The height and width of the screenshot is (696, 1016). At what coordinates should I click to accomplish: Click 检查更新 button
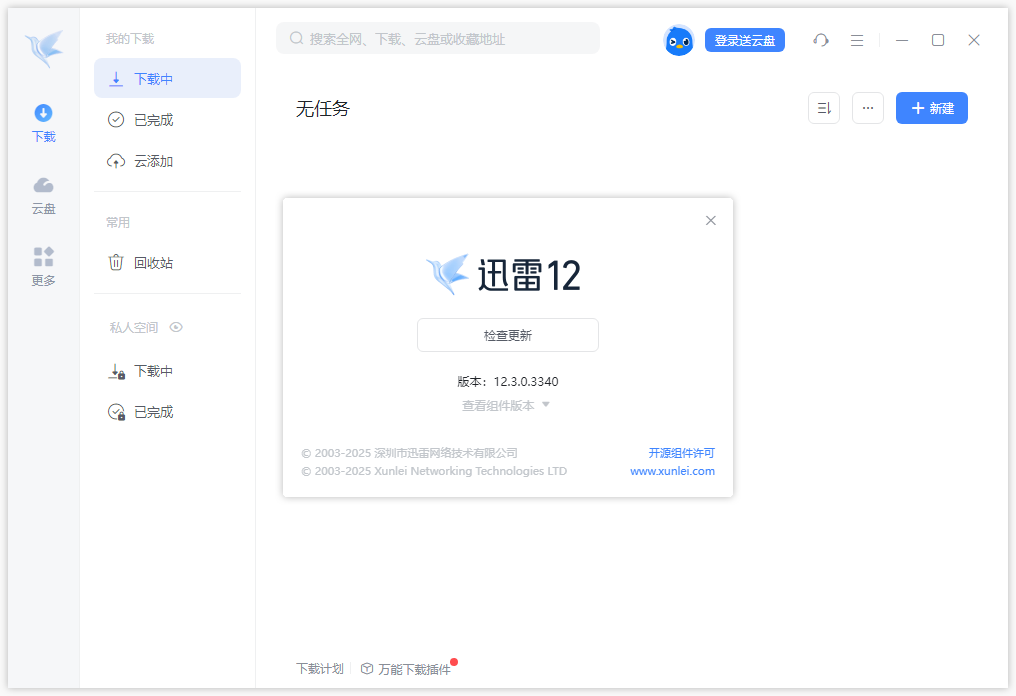point(507,335)
